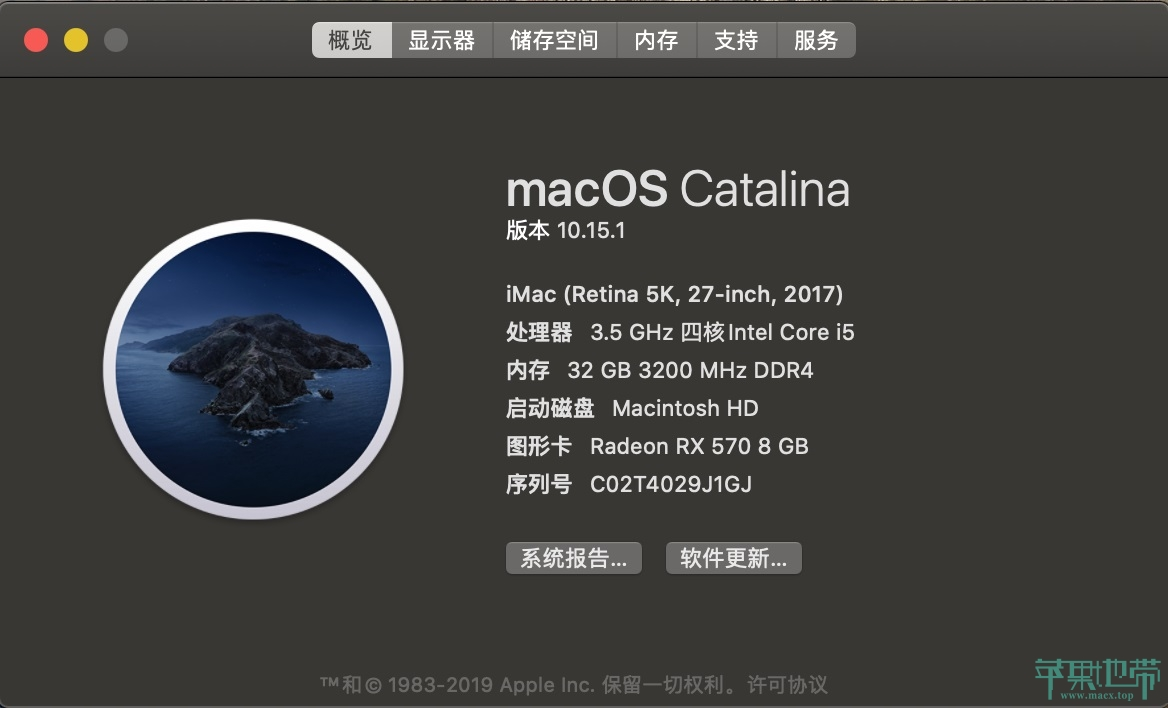Click the serial number C02T4029J1GJ
This screenshot has height=708, width=1168.
670,484
